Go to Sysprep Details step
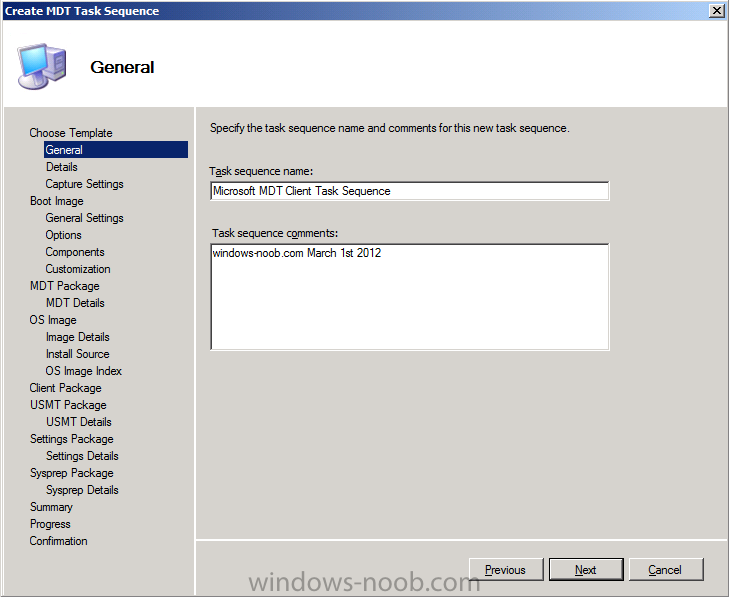This screenshot has width=729, height=597. point(82,490)
